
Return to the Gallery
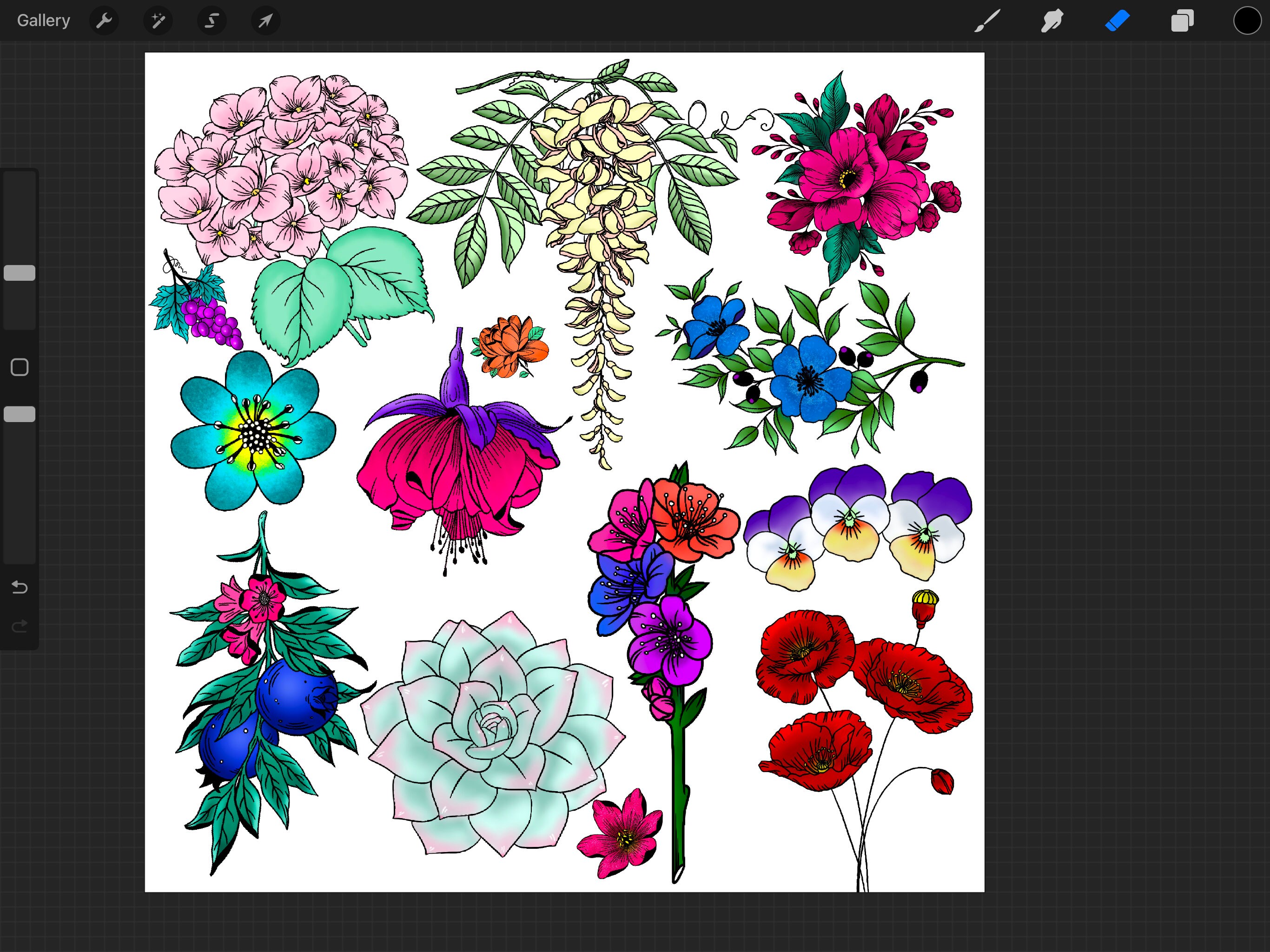[x=43, y=20]
